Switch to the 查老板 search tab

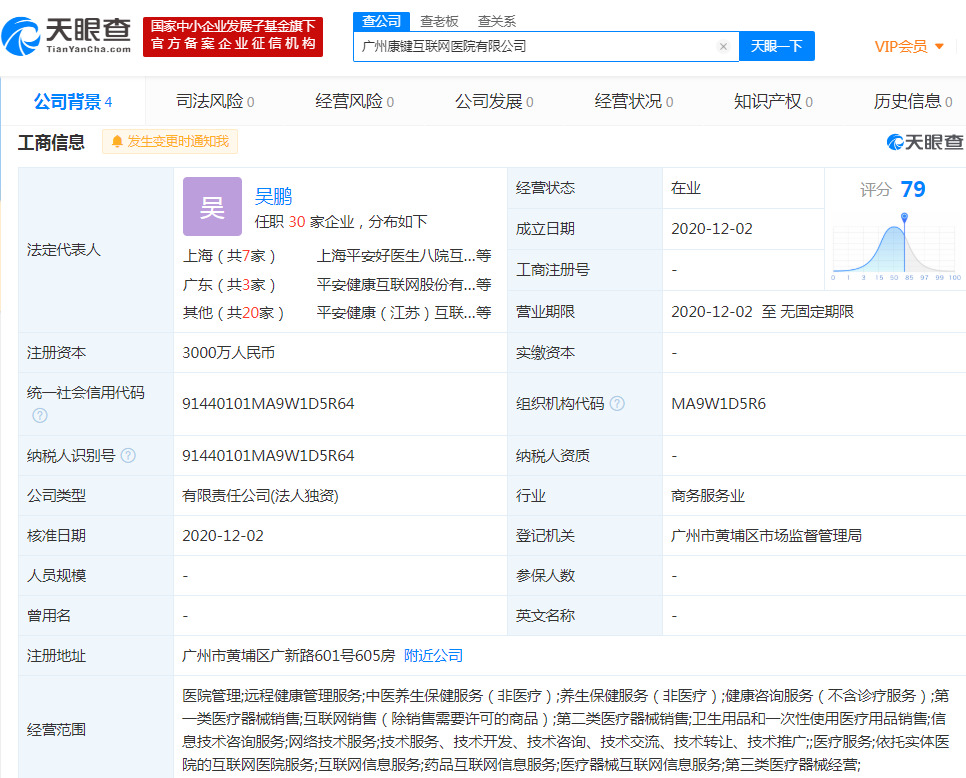(439, 22)
